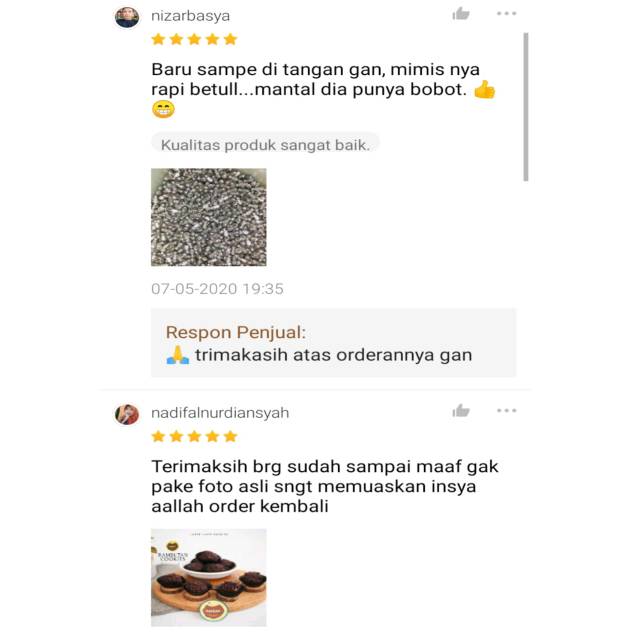Open more options for nizarbasya's review
The width and height of the screenshot is (640, 640).
507,13
